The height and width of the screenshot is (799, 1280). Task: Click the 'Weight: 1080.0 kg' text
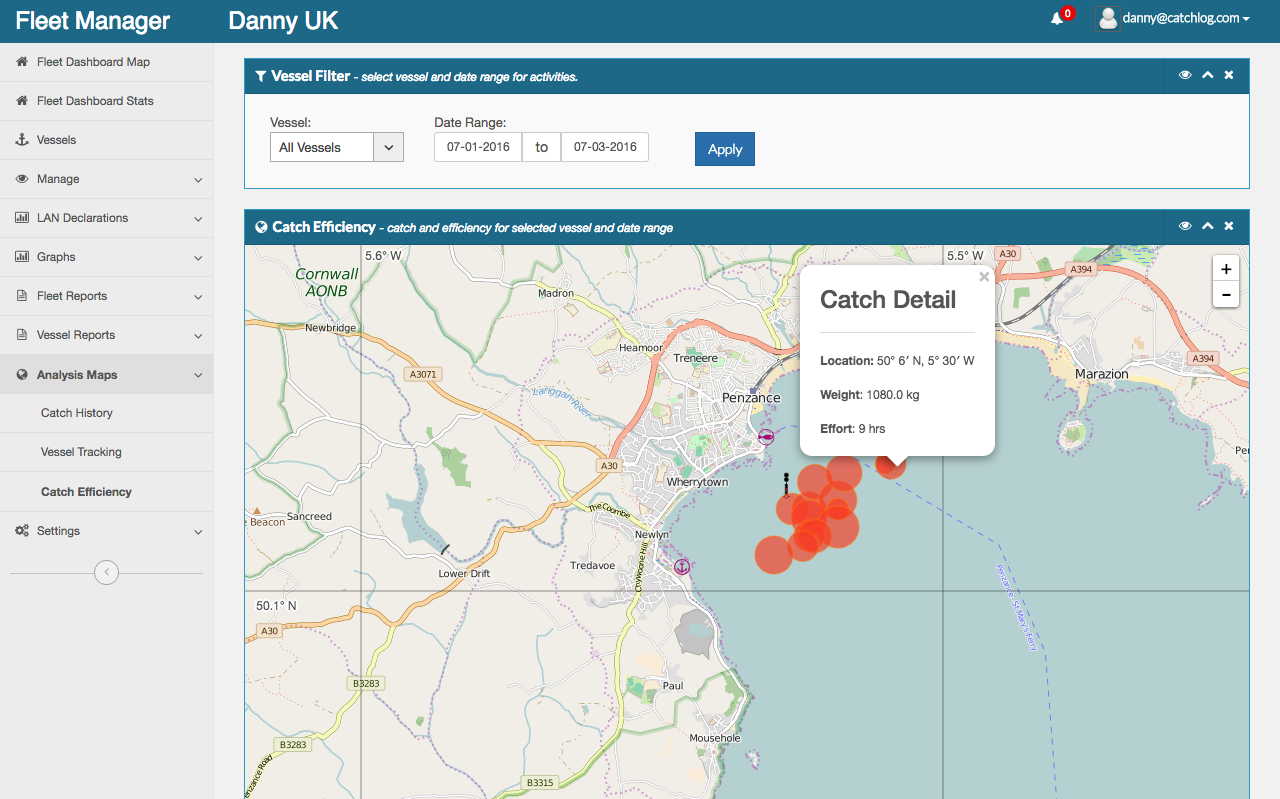point(869,395)
